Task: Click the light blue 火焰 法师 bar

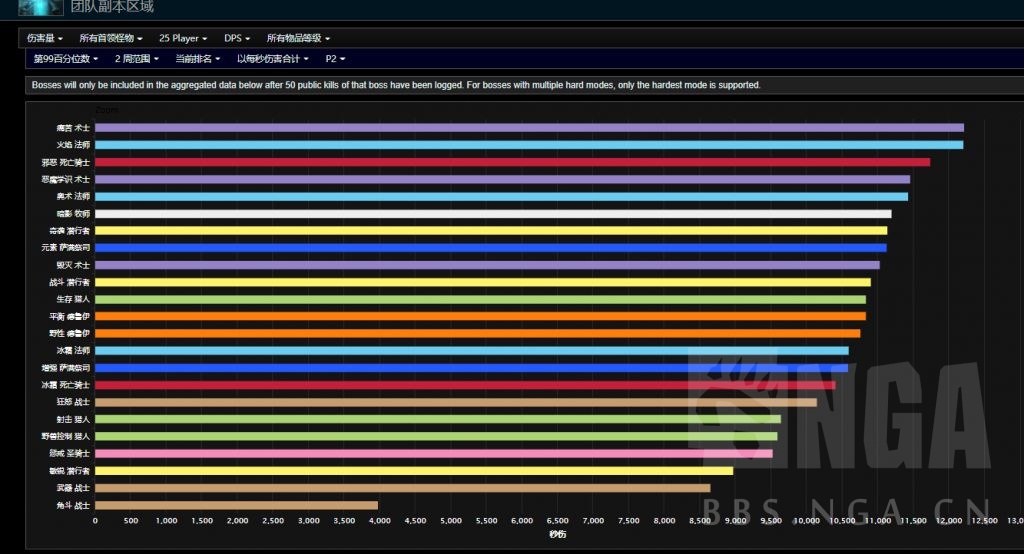Action: click(529, 145)
